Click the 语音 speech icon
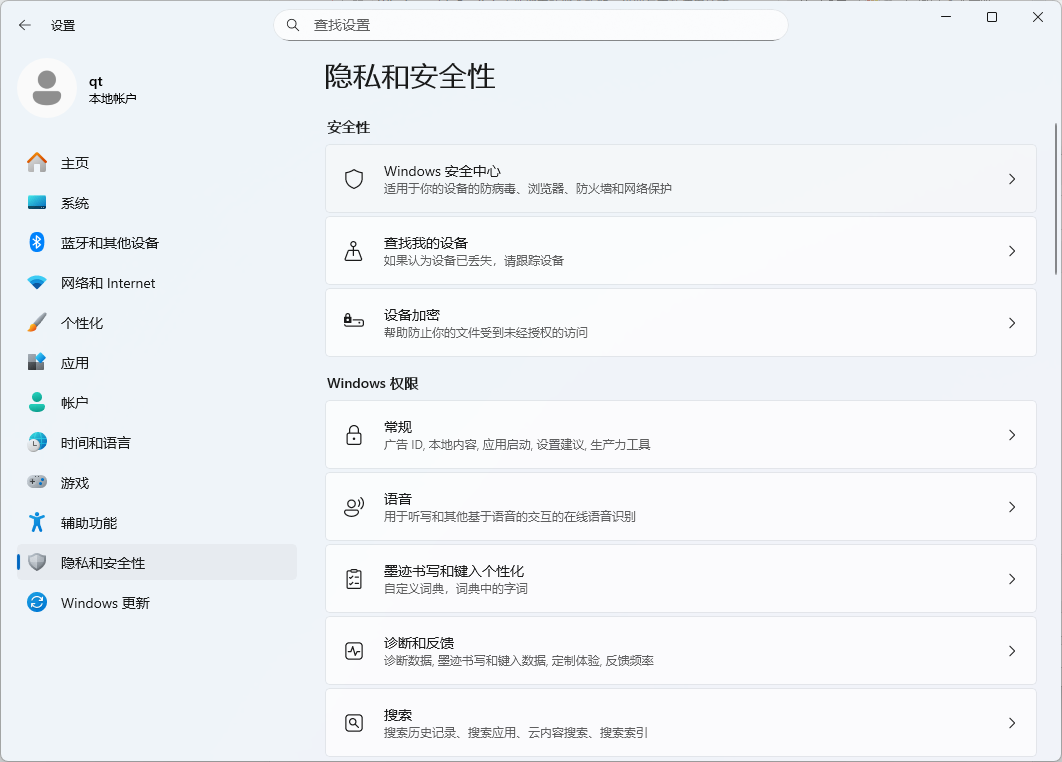Image resolution: width=1062 pixels, height=762 pixels. tap(353, 507)
